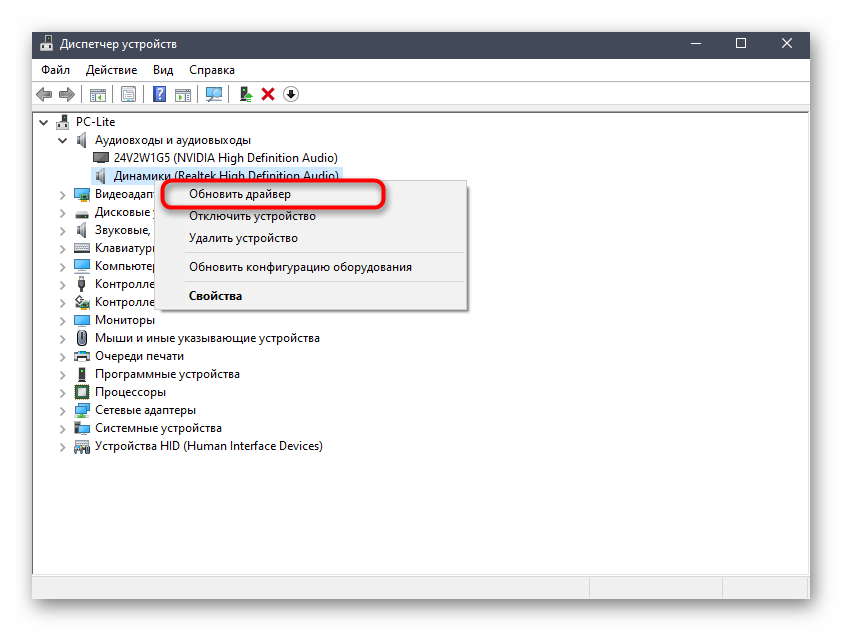Viewport: 842px width, 631px height.
Task: Click the scan for hardware changes monitor icon
Action: coord(213,94)
